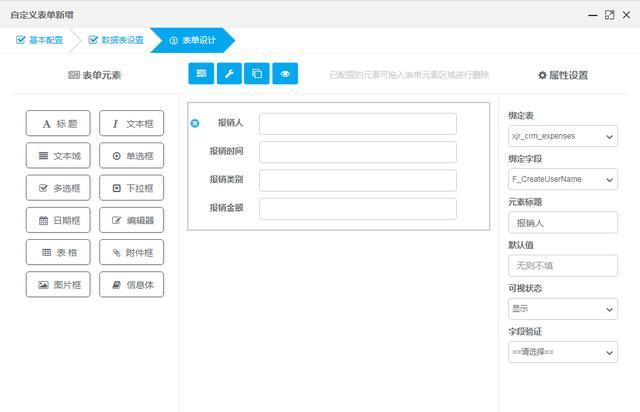Screen dimensions: 640x412
Task: Select the 报销类别 field label
Action: [x=226, y=179]
